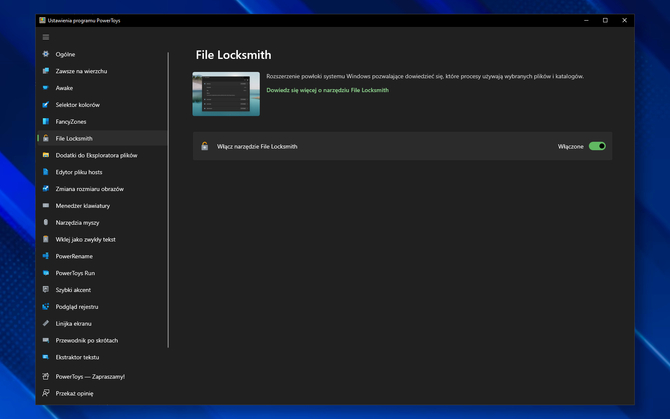Click the Selektor kolorów icon
This screenshot has width=670, height=419.
[46, 105]
